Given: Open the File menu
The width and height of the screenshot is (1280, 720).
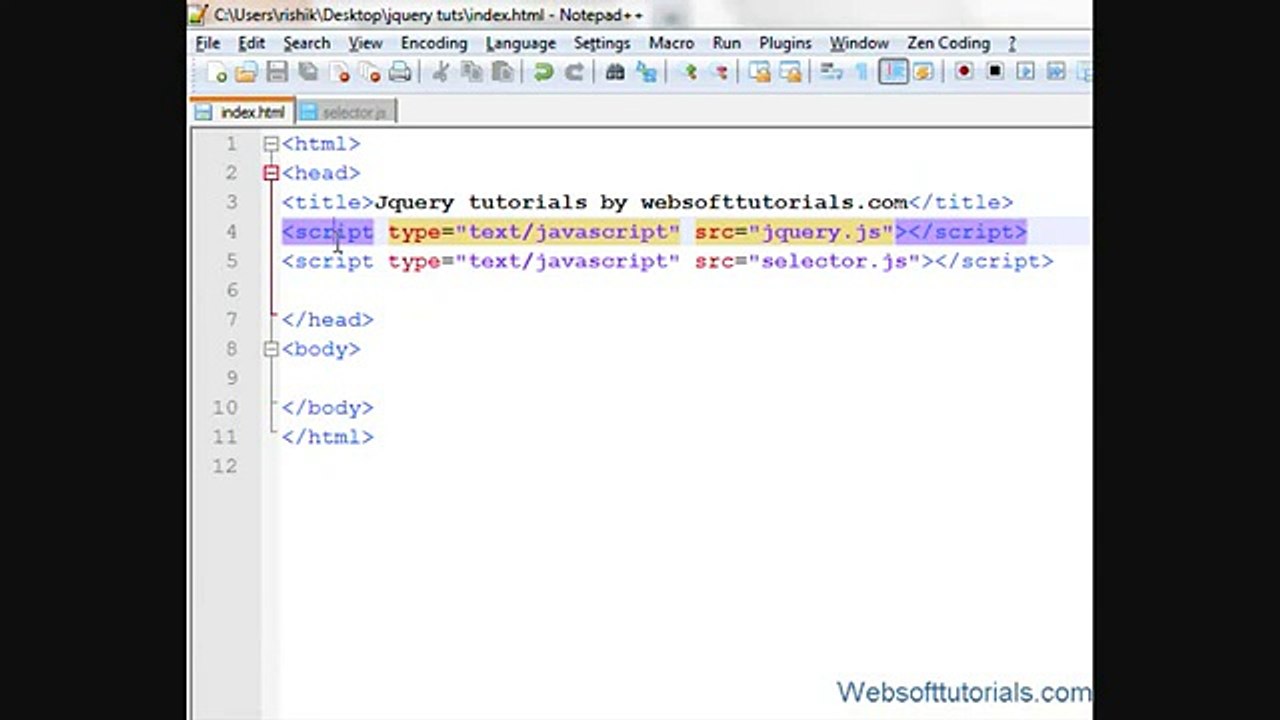Looking at the screenshot, I should [x=207, y=43].
